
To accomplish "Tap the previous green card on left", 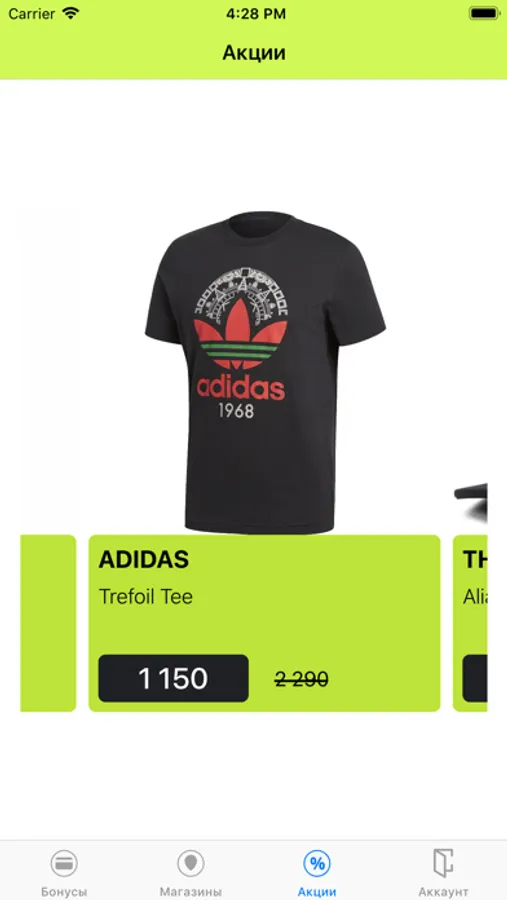I will tap(48, 623).
